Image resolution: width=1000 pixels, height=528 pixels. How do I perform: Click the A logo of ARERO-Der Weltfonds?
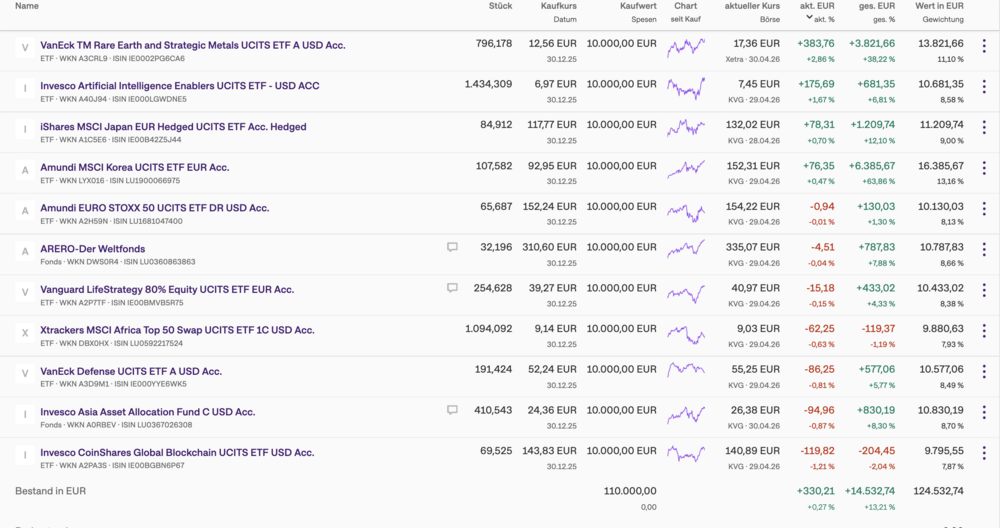(x=25, y=252)
